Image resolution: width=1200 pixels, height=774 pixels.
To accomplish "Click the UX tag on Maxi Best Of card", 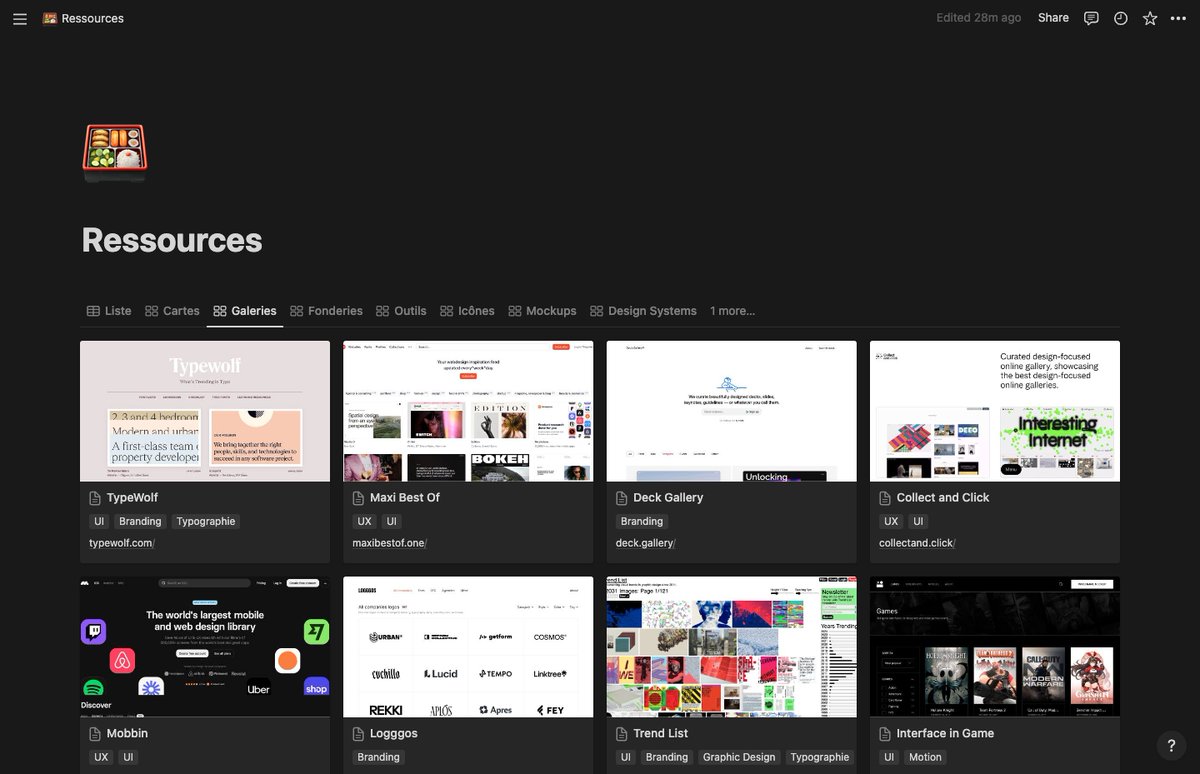I will (x=364, y=521).
